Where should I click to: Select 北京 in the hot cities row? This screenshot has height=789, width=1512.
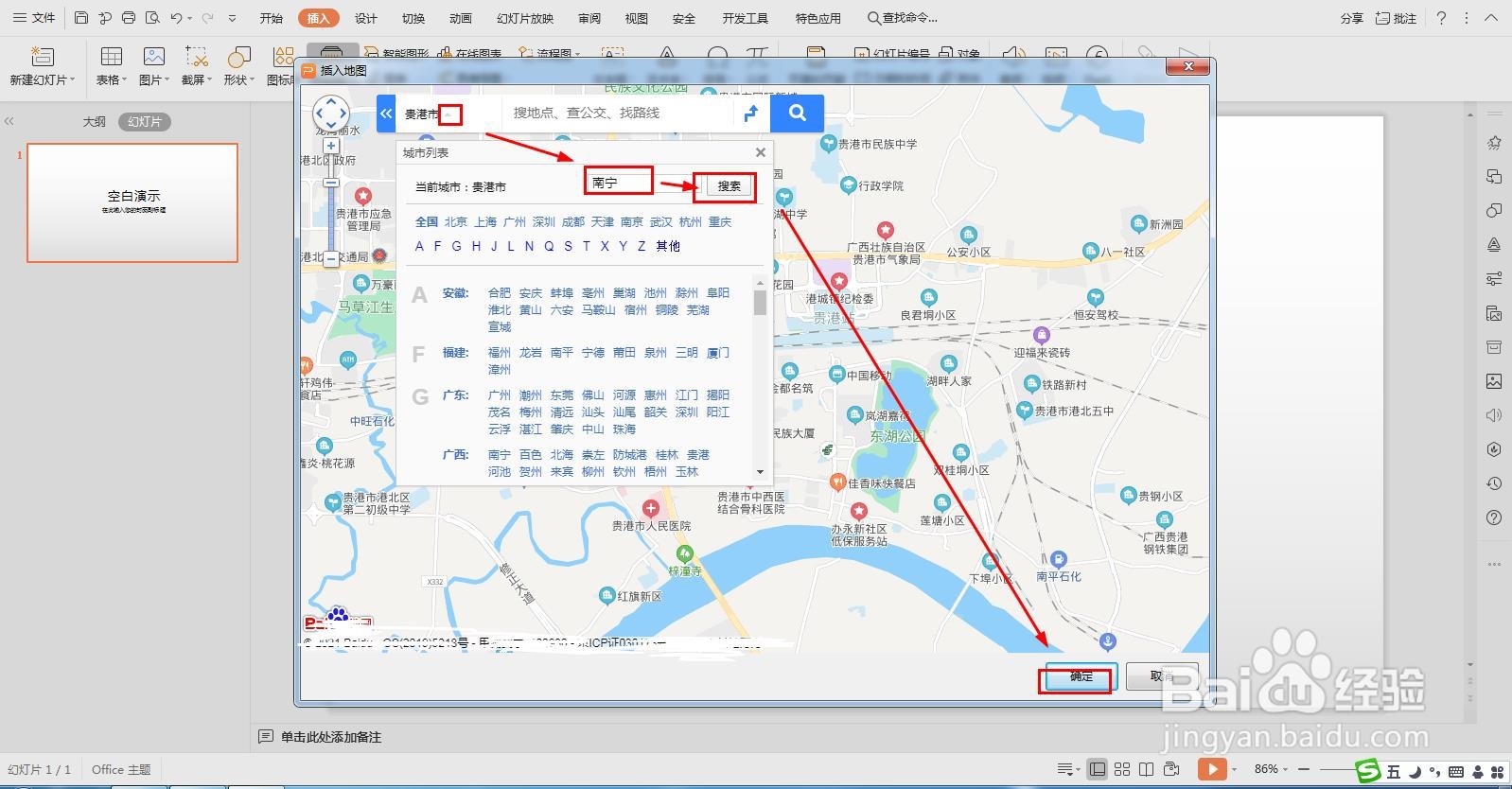[x=456, y=222]
